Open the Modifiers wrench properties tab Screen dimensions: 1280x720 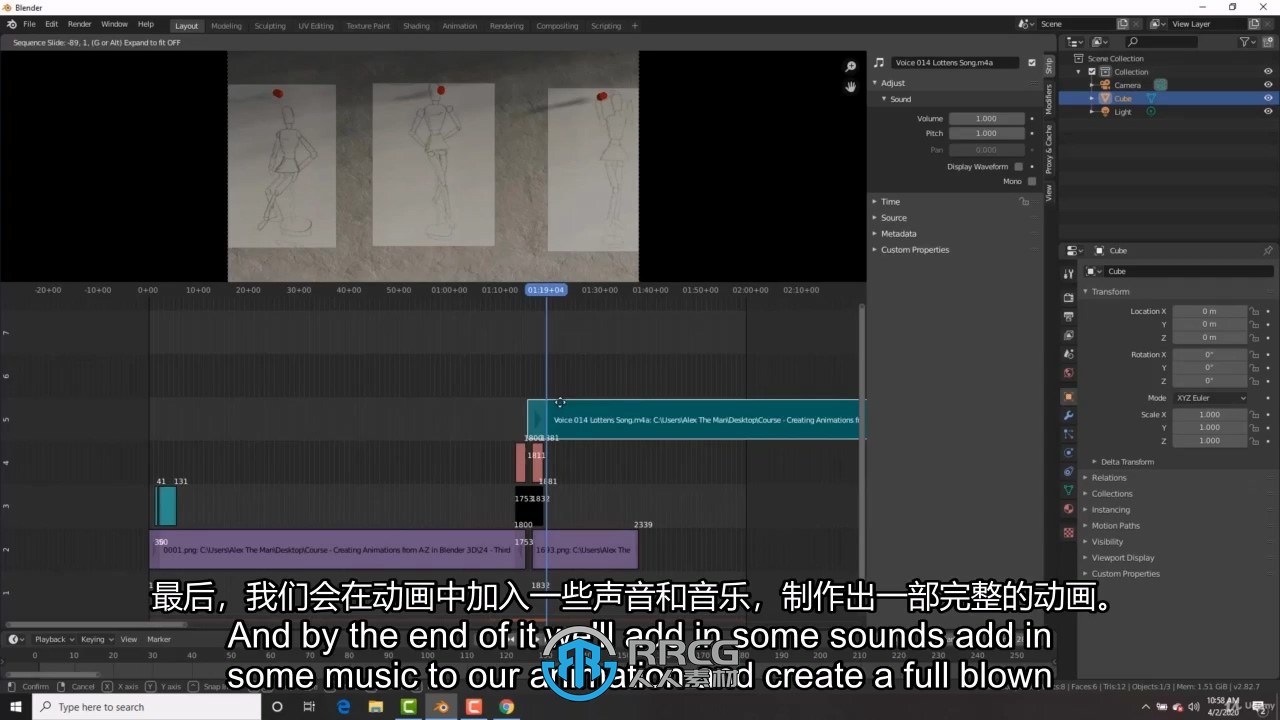(x=1068, y=415)
